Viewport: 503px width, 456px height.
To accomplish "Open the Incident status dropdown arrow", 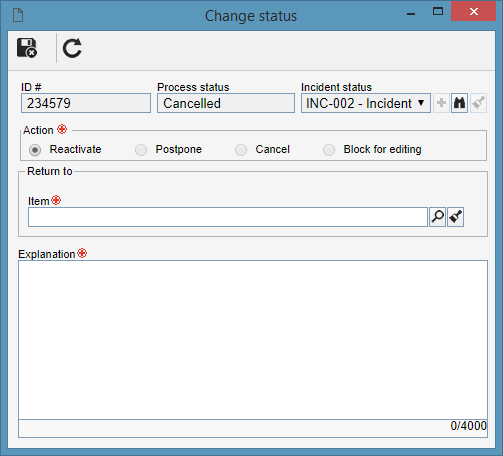I will point(421,103).
